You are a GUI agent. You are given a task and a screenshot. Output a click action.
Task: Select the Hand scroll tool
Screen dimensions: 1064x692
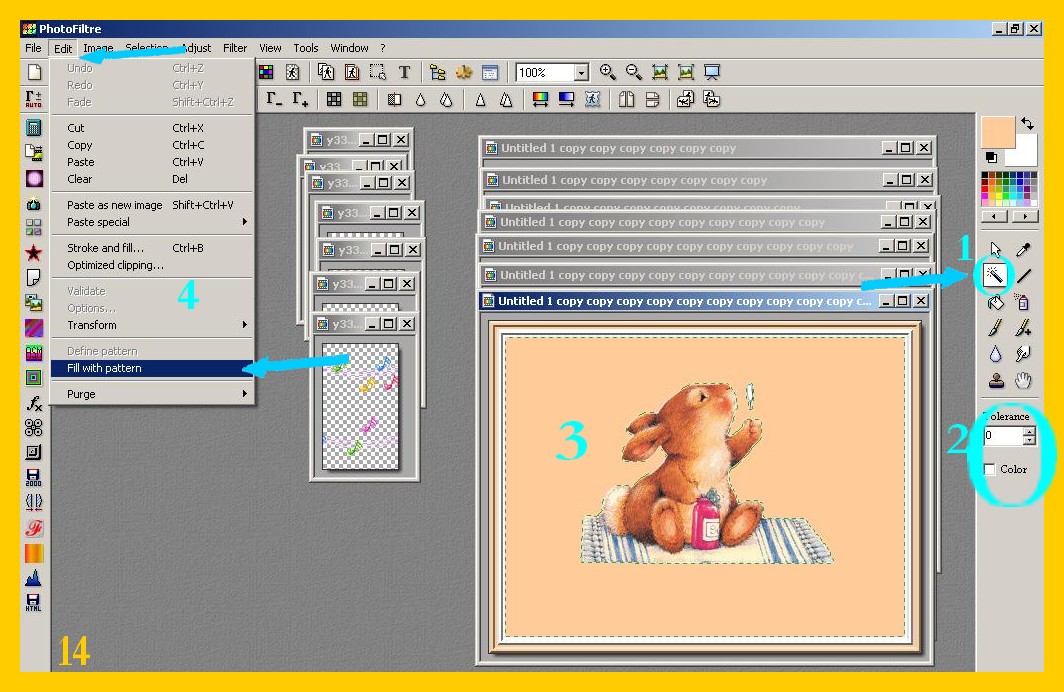click(1023, 380)
